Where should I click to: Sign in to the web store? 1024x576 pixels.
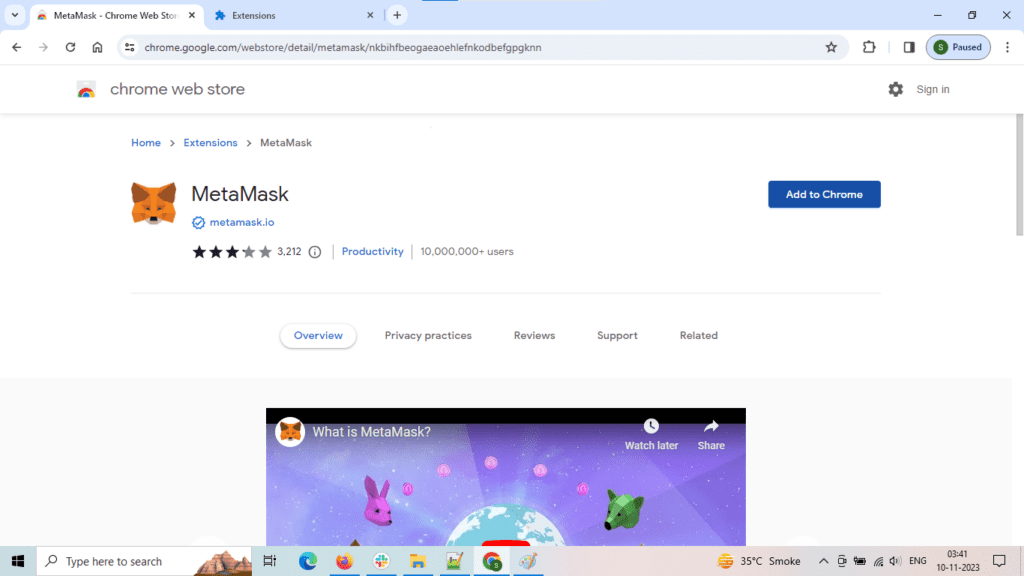[x=933, y=89]
